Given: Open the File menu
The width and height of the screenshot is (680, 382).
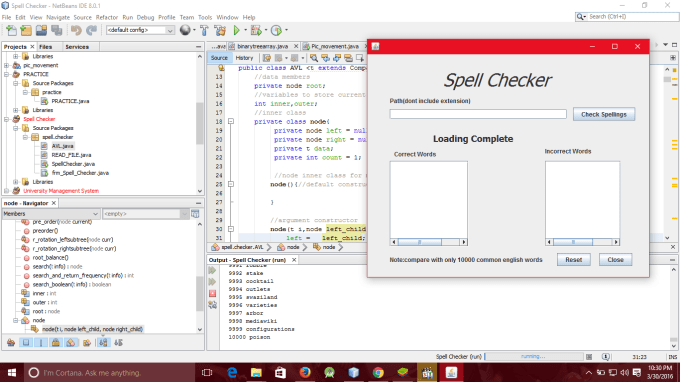Looking at the screenshot, I should [7, 17].
